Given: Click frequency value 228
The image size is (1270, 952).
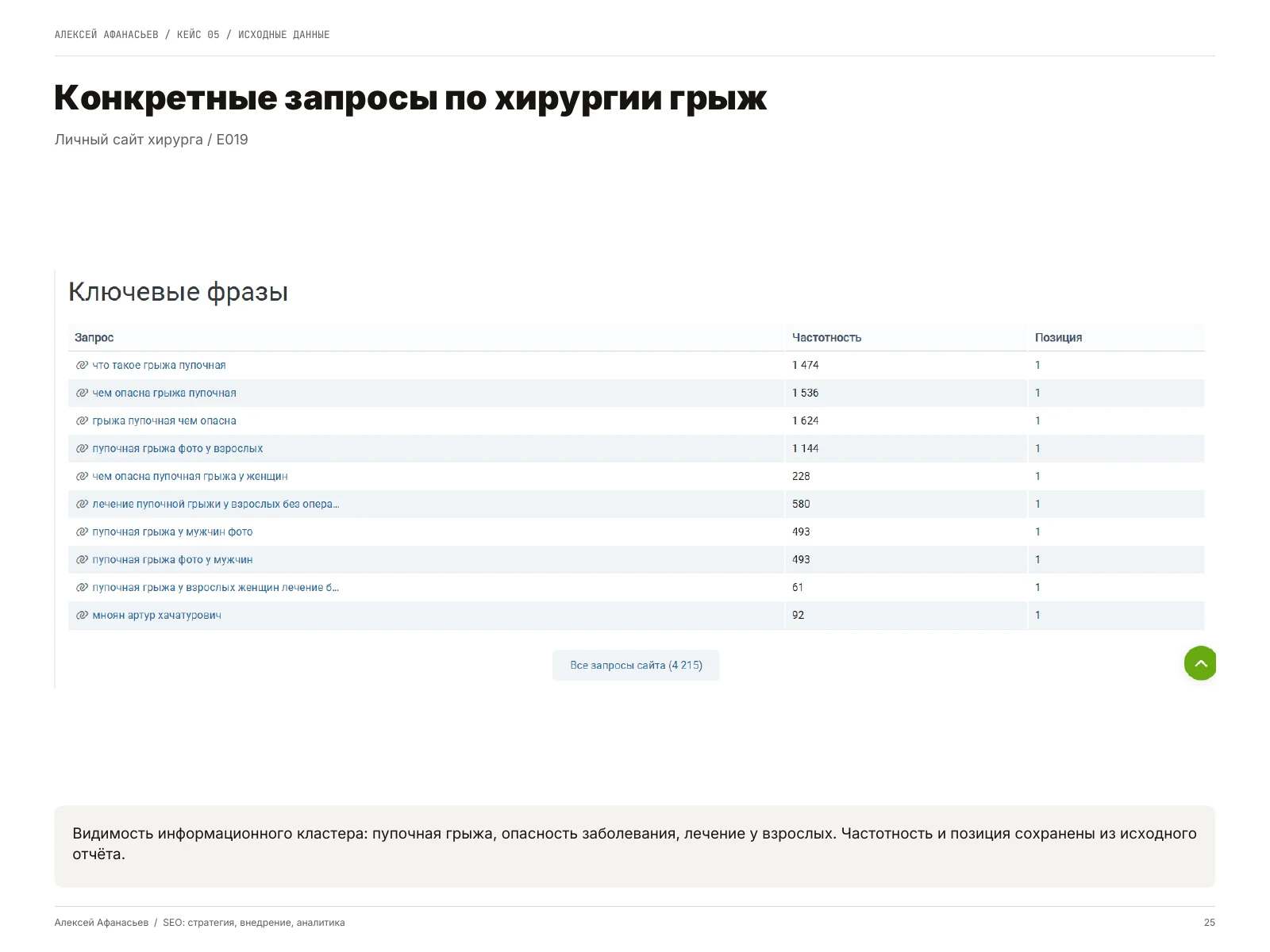Looking at the screenshot, I should pyautogui.click(x=801, y=476).
